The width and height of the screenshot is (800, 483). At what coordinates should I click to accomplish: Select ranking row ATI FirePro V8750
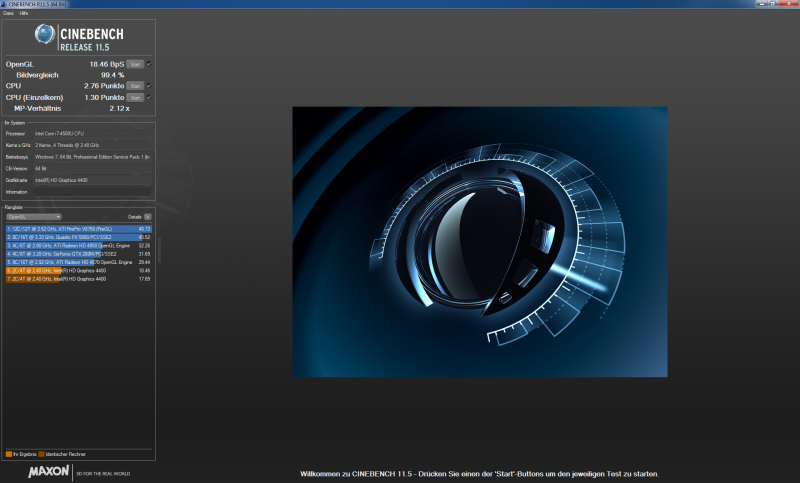[79, 229]
